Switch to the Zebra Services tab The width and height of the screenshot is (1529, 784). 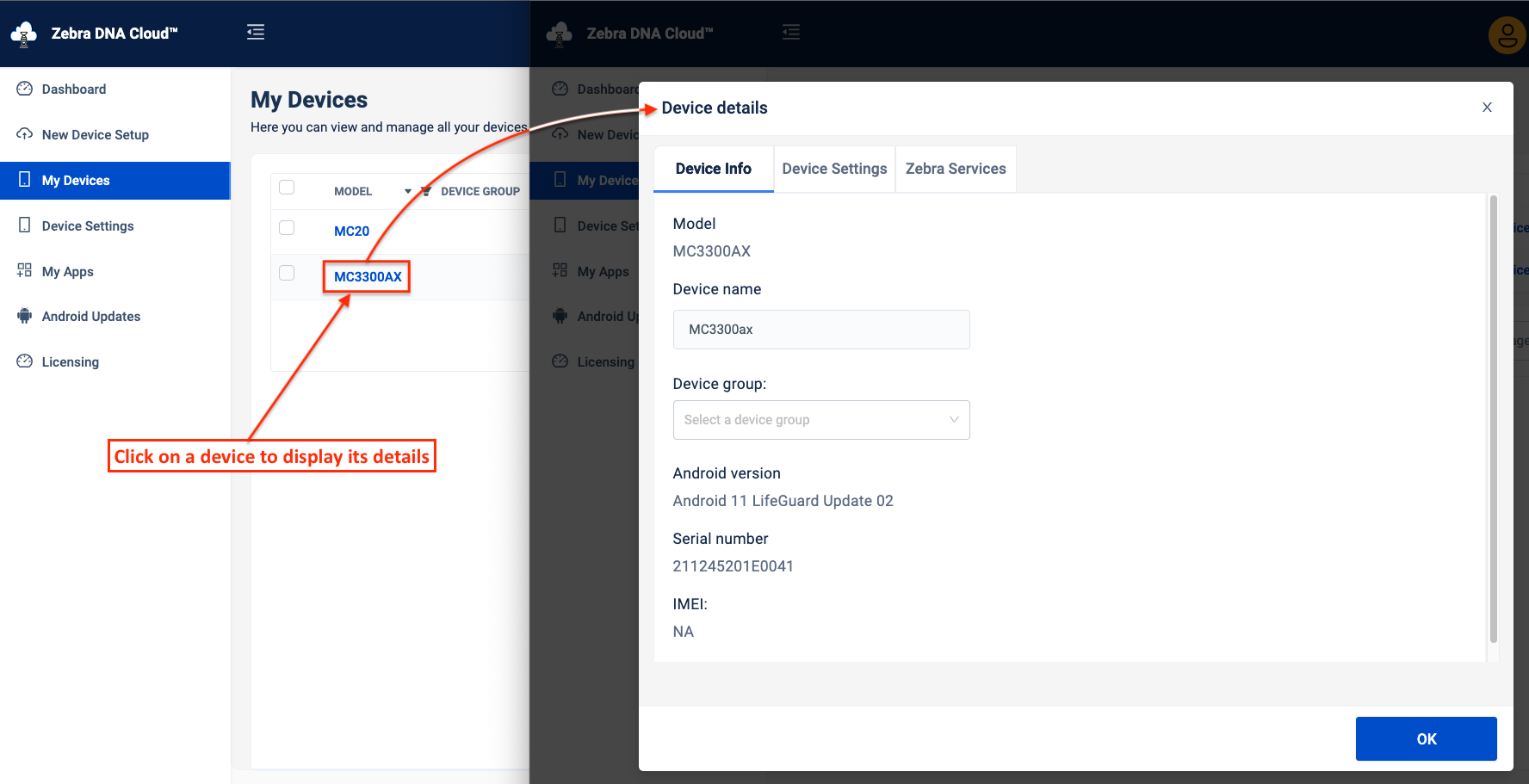[x=955, y=169]
